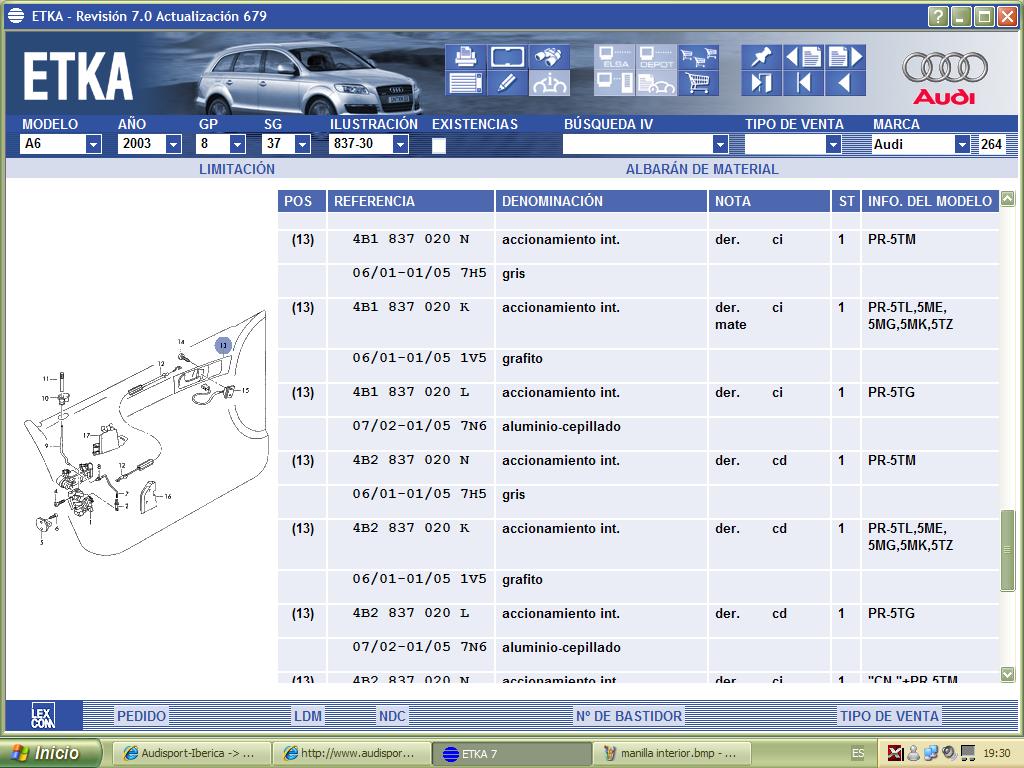This screenshot has width=1024, height=768.
Task: Open the upper TIPO DE VENTA dropdown
Action: 833,144
